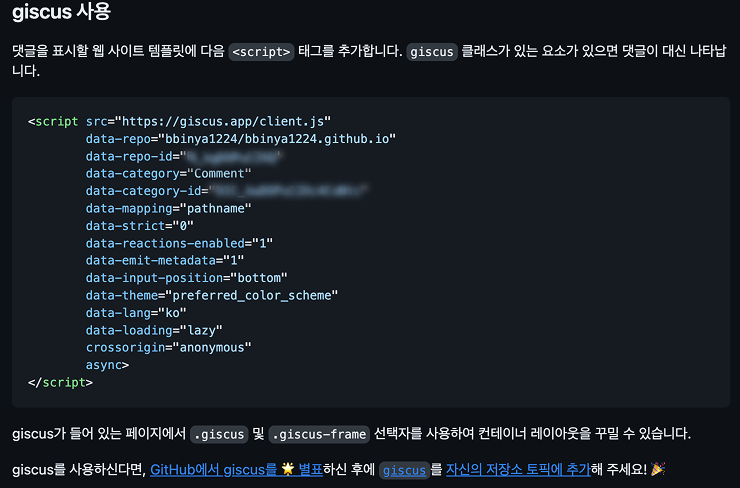Click the 'giscus 사용' heading
The width and height of the screenshot is (740, 488).
61,12
